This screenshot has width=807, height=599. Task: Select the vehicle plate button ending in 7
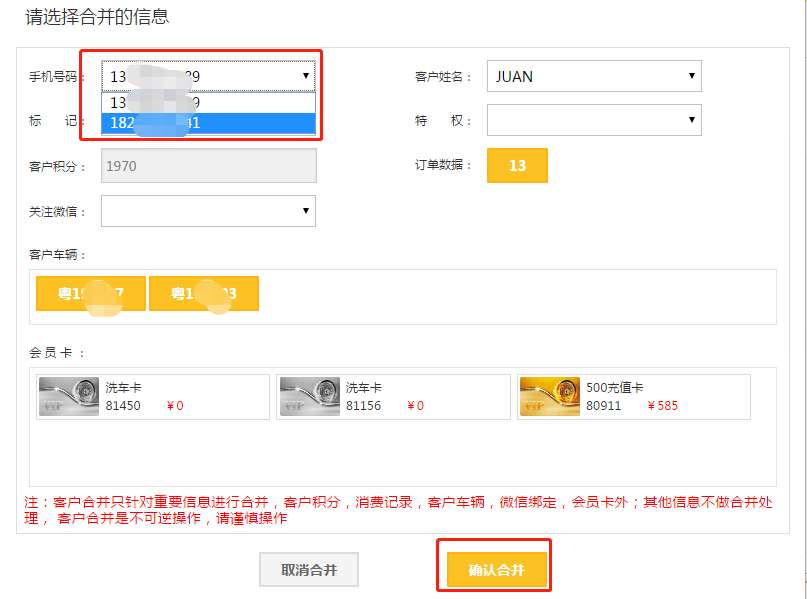click(x=91, y=293)
